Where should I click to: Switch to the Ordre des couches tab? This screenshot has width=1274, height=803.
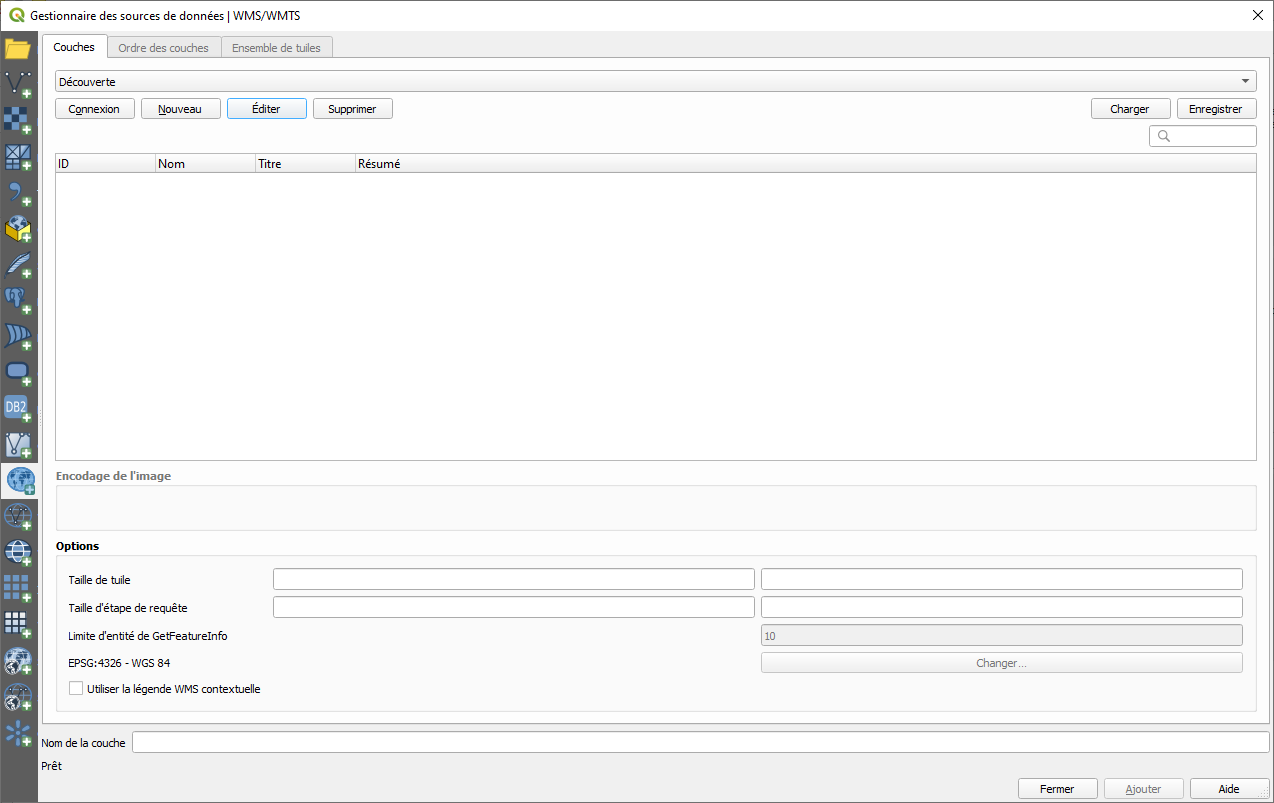click(163, 46)
